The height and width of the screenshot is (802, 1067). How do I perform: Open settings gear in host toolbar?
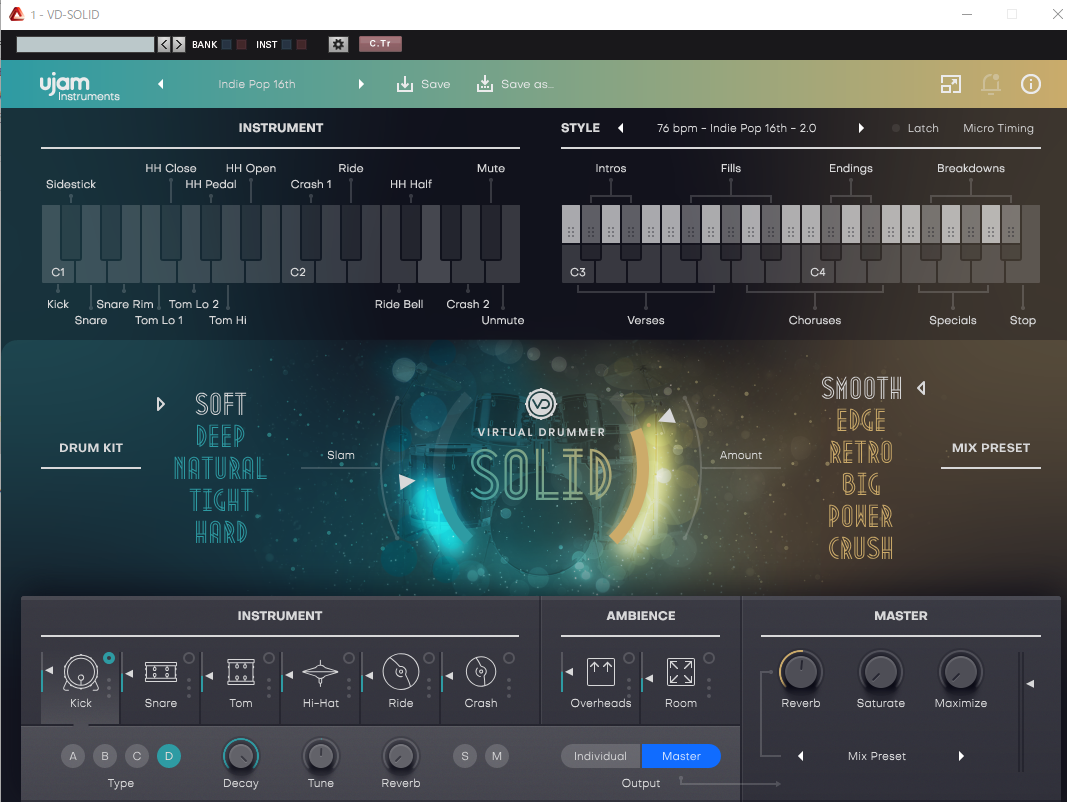338,44
